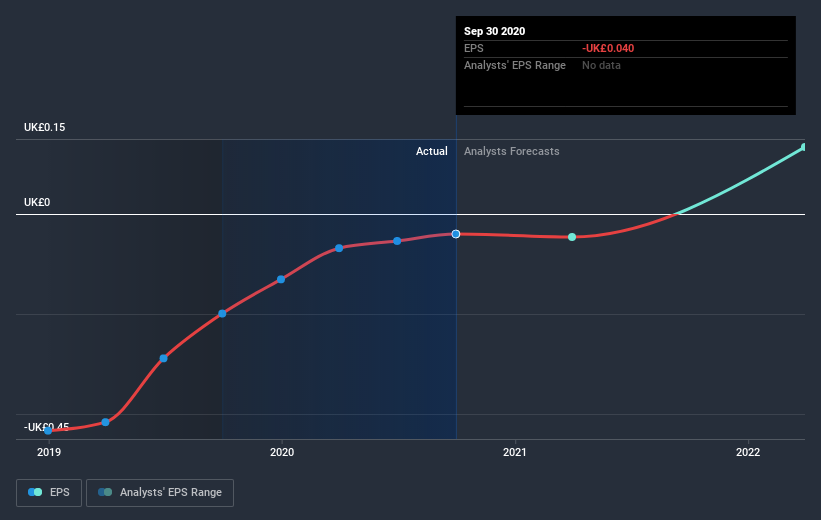Click the 2019 x-axis label
Image resolution: width=821 pixels, height=520 pixels.
pos(49,452)
